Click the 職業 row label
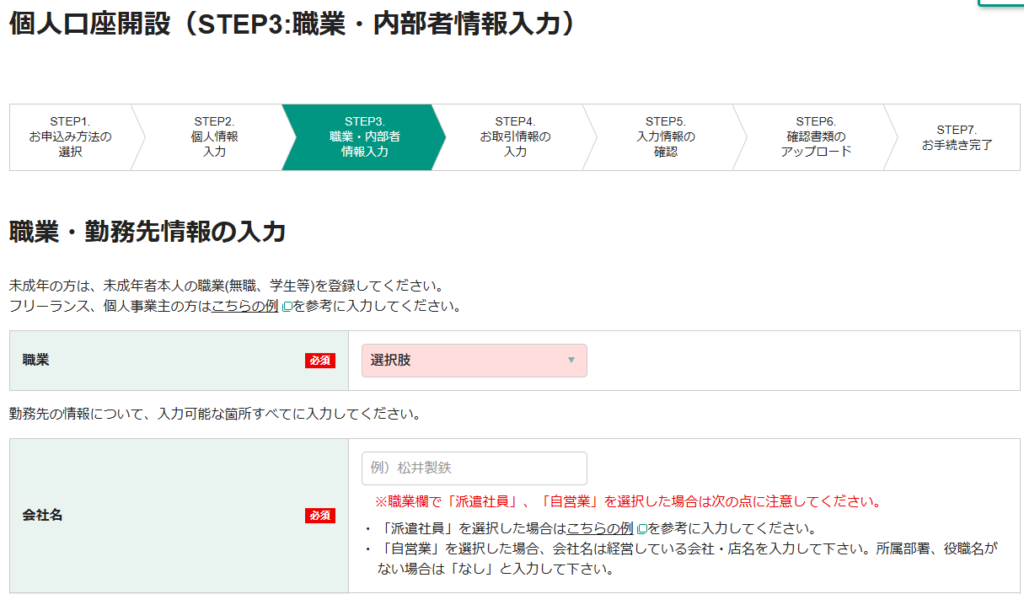The width and height of the screenshot is (1024, 594). (x=36, y=361)
